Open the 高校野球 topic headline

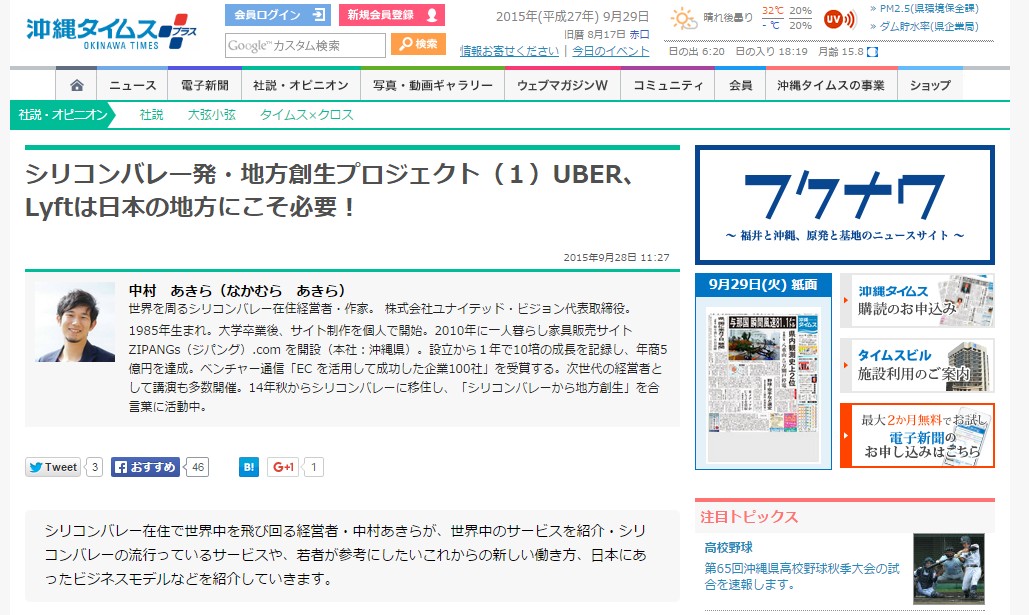728,547
